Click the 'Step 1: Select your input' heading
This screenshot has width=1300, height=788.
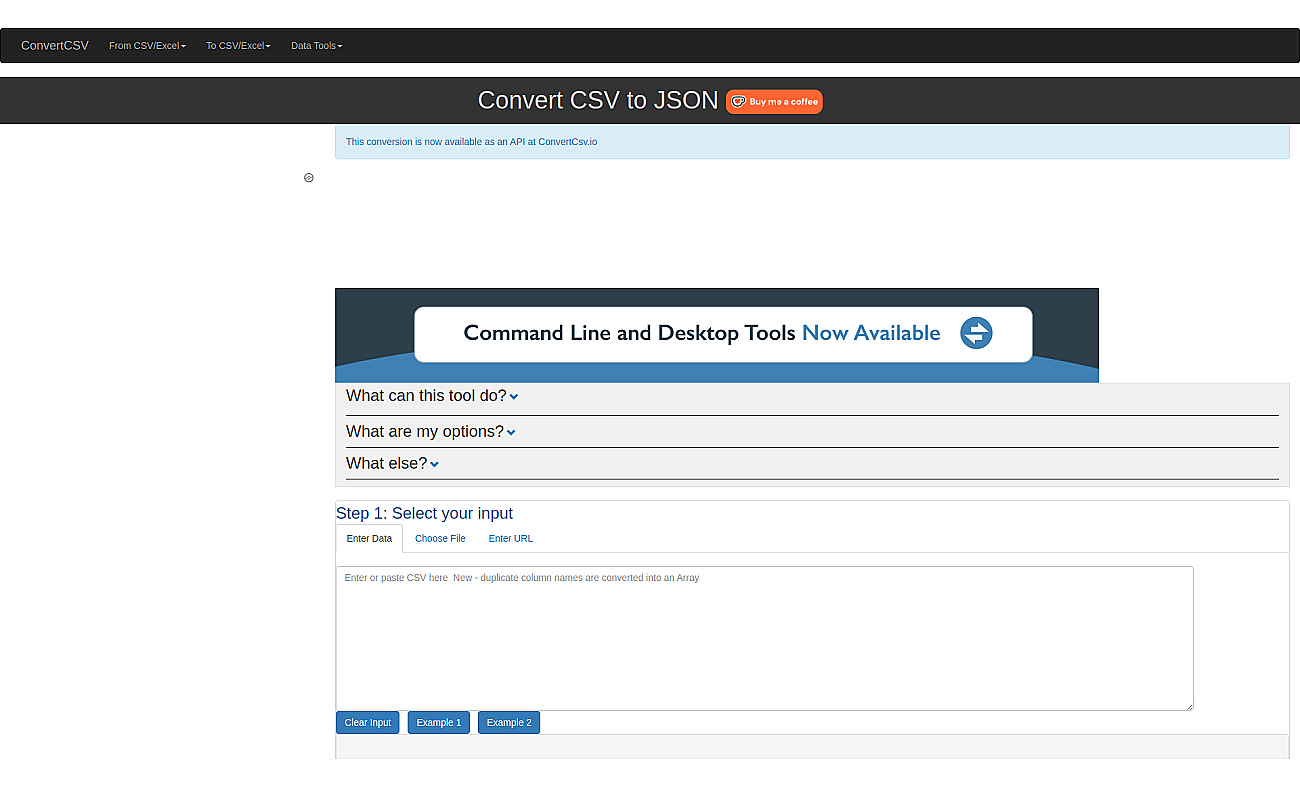point(424,514)
